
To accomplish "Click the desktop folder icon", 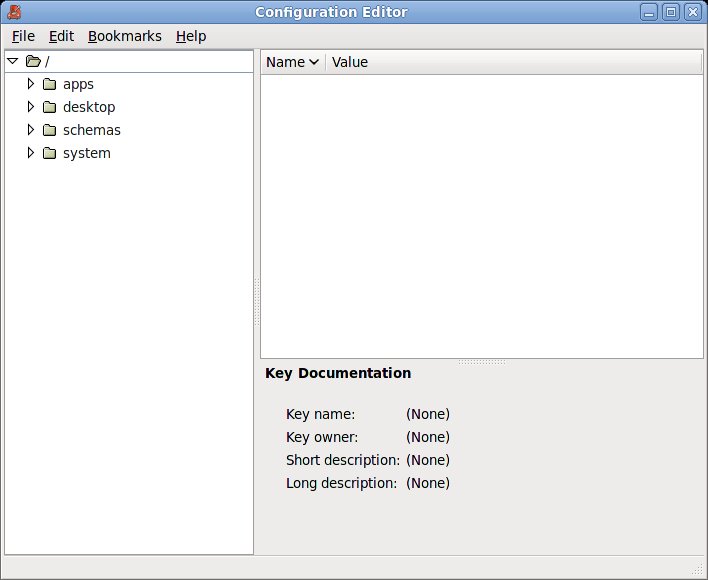I will point(49,107).
